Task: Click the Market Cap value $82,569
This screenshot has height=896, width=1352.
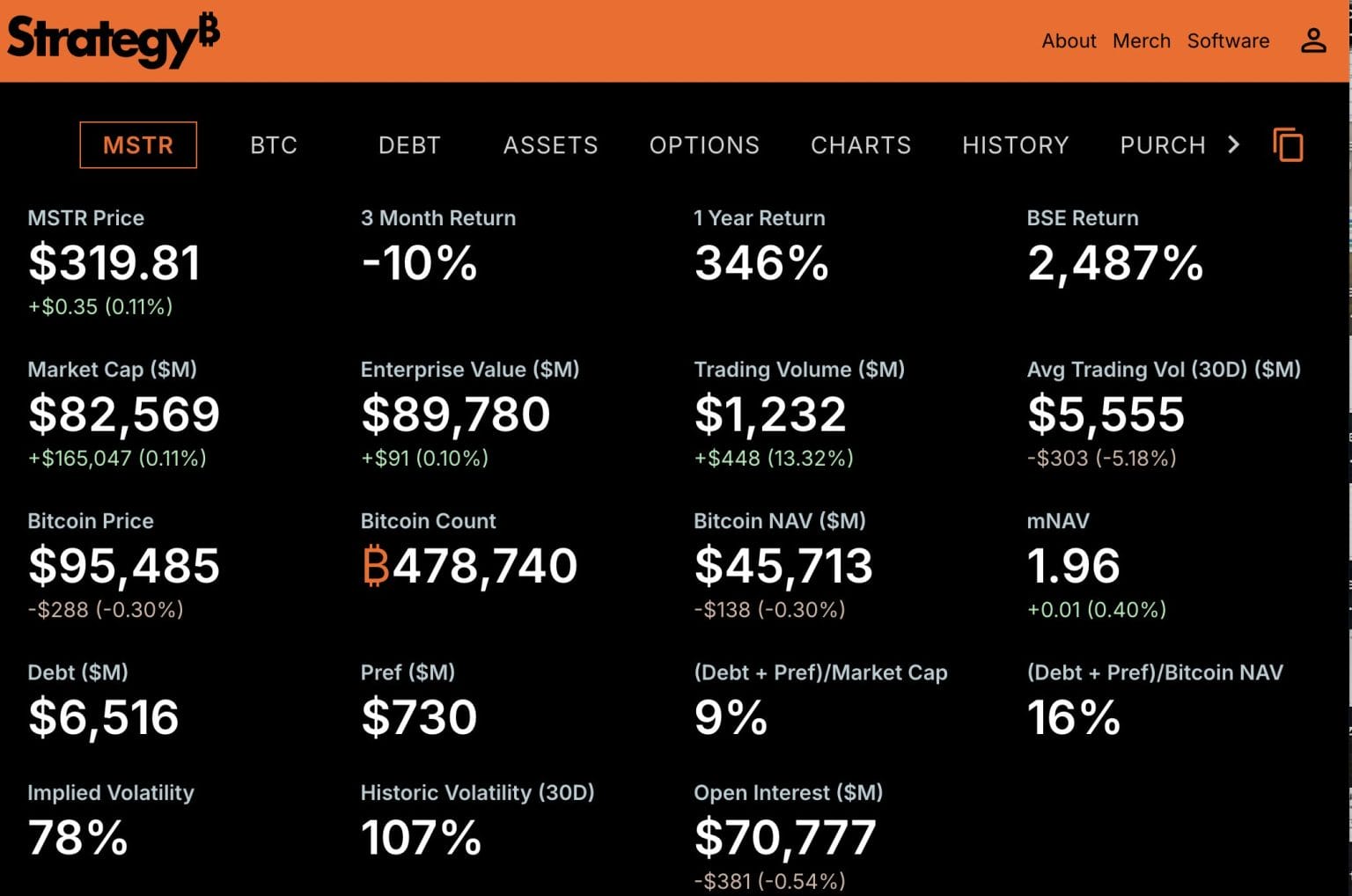Action: [x=124, y=415]
